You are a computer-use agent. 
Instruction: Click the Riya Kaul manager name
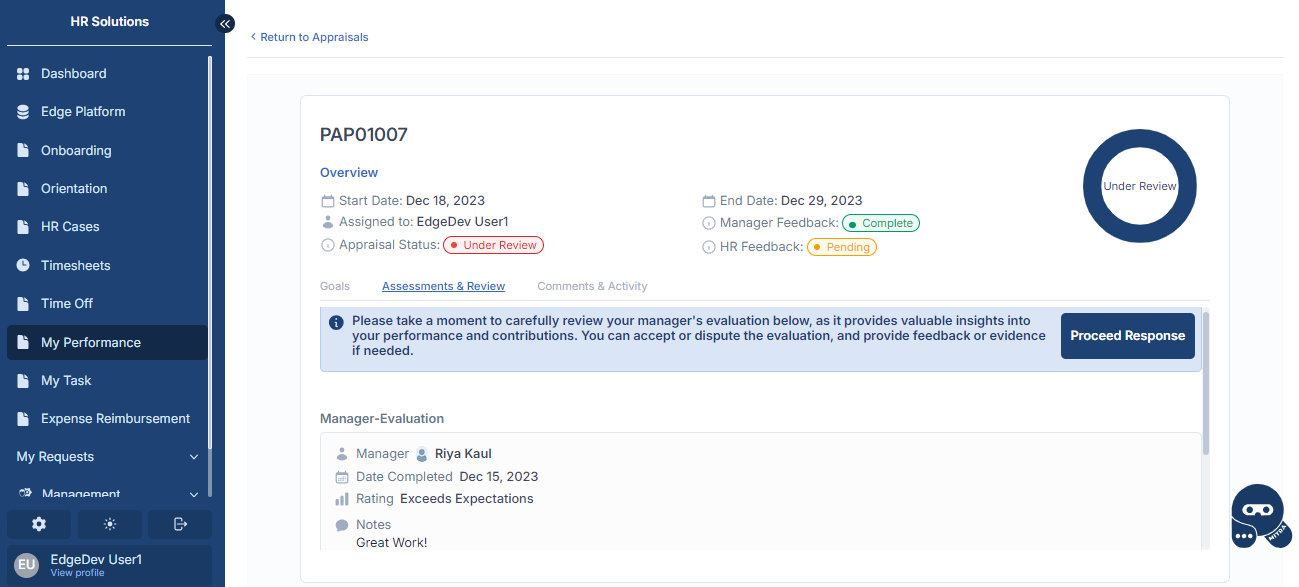(x=463, y=454)
